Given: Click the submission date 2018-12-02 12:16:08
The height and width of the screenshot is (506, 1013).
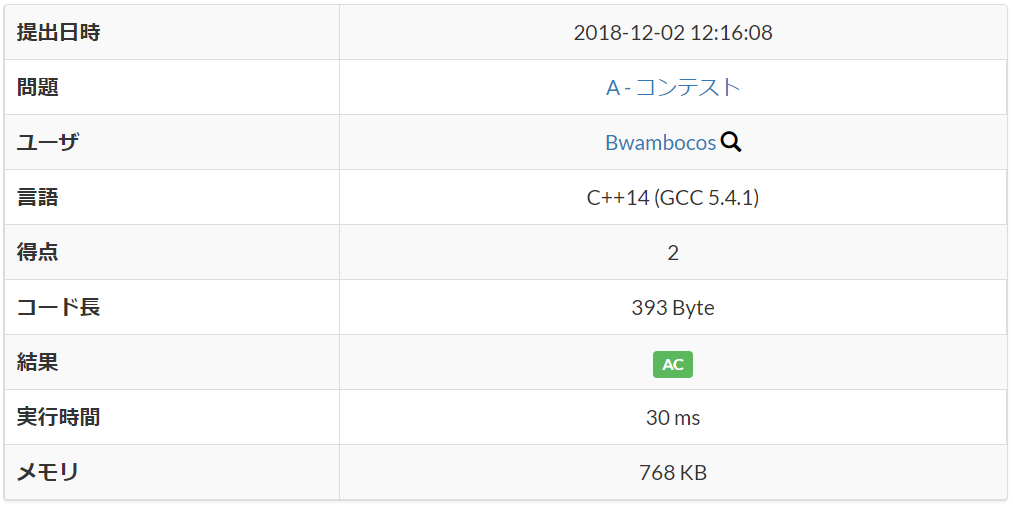Looking at the screenshot, I should click(672, 32).
